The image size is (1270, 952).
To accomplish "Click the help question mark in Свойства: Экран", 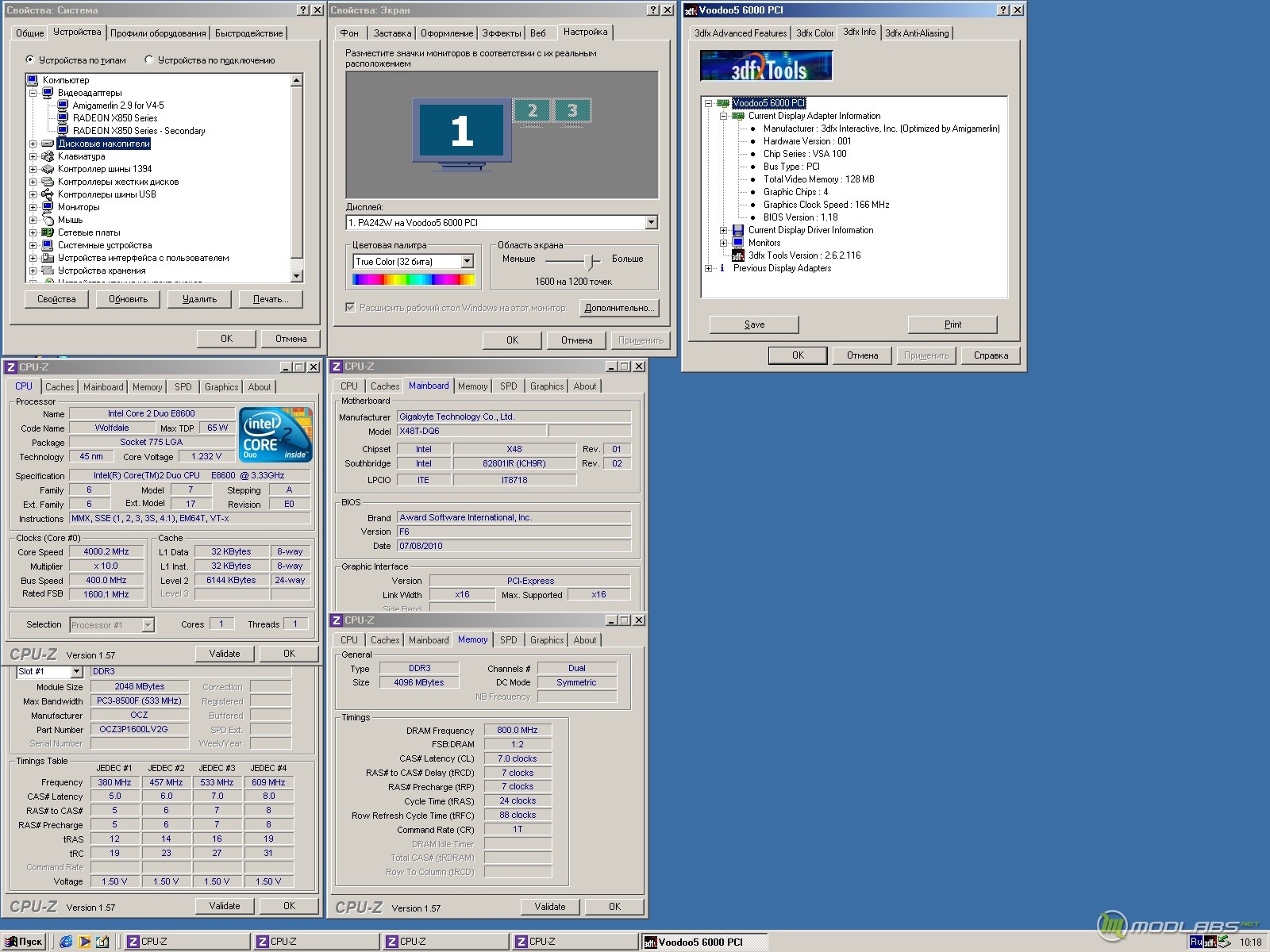I will click(x=652, y=10).
